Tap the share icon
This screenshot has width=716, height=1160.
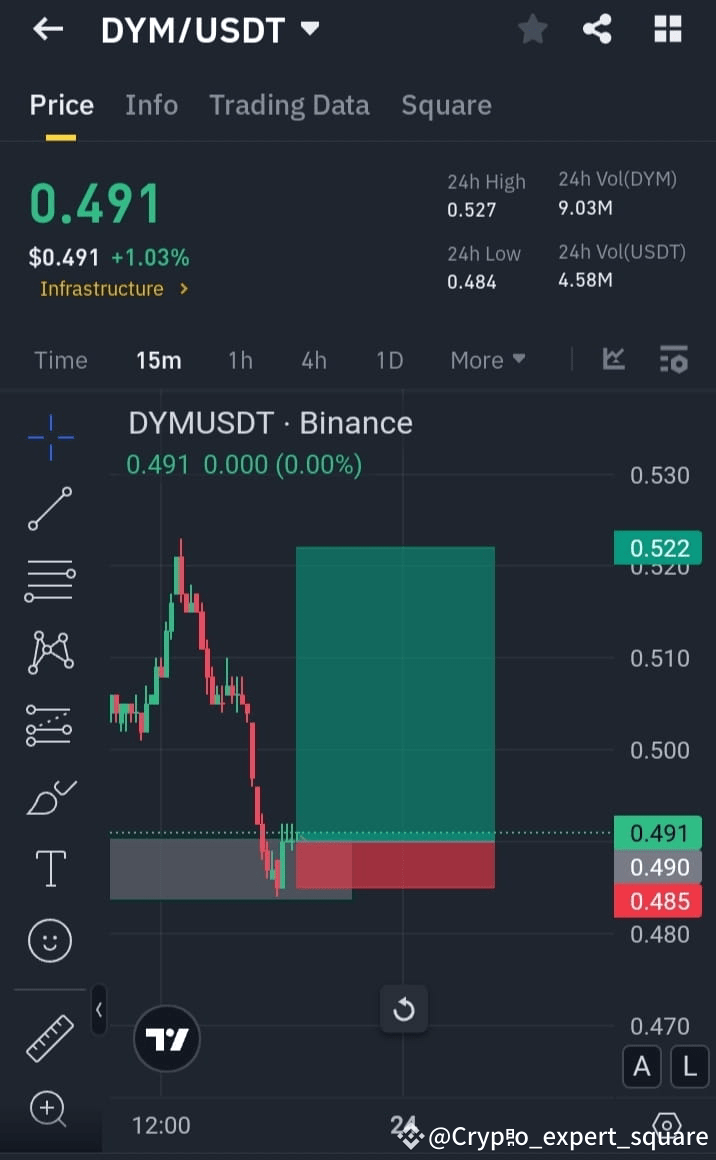(x=598, y=30)
